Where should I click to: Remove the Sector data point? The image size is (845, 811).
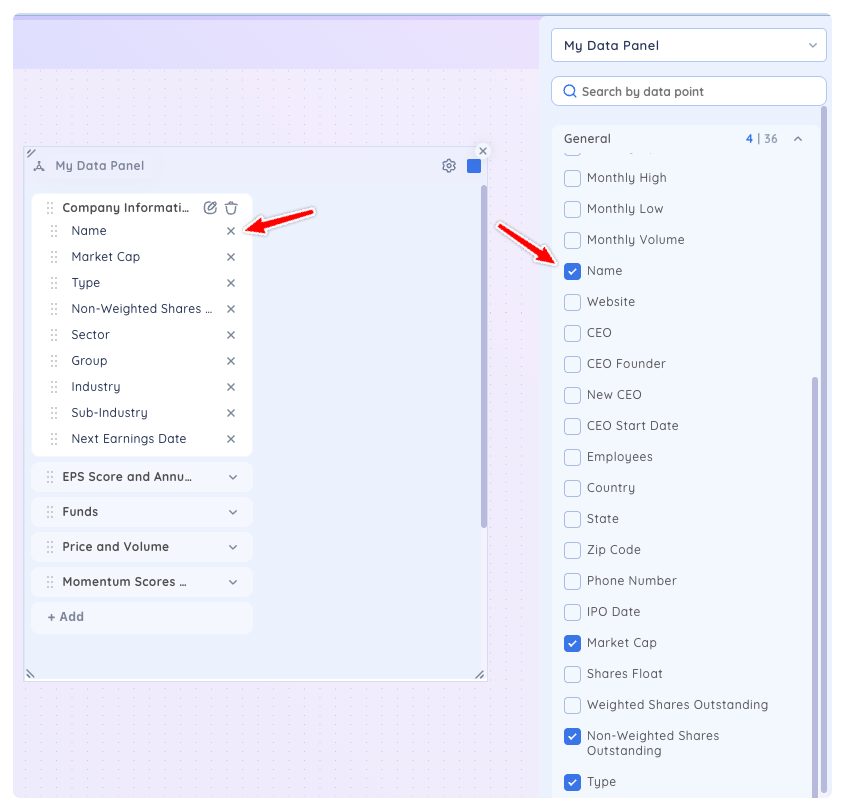(x=231, y=335)
